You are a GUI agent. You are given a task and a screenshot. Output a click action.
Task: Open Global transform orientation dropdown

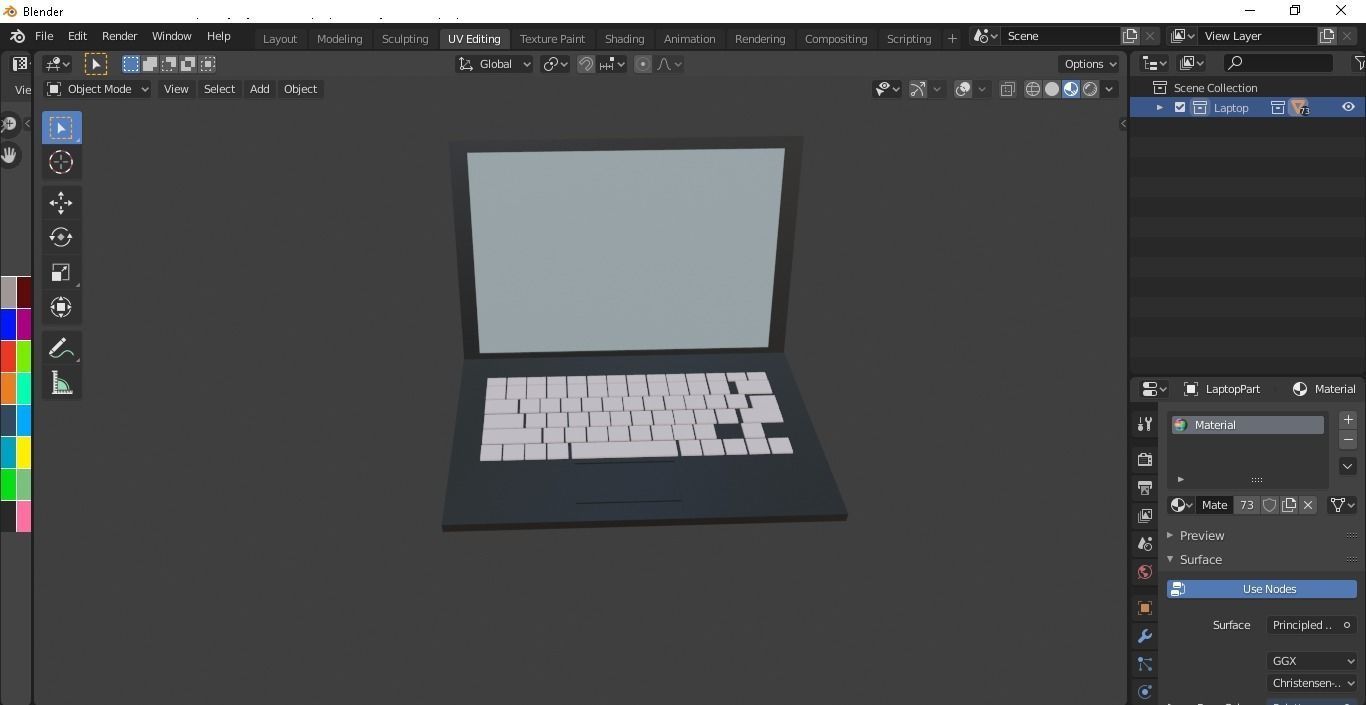coord(494,64)
